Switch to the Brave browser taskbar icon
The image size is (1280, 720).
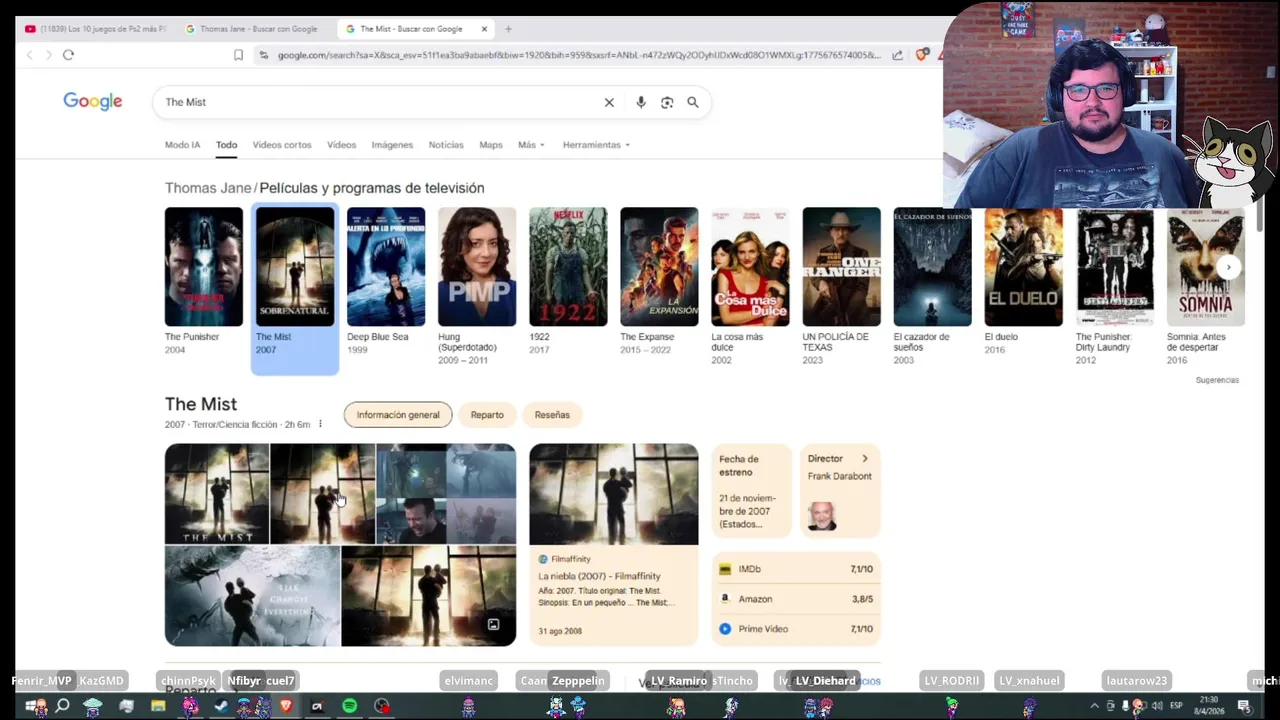(x=286, y=706)
